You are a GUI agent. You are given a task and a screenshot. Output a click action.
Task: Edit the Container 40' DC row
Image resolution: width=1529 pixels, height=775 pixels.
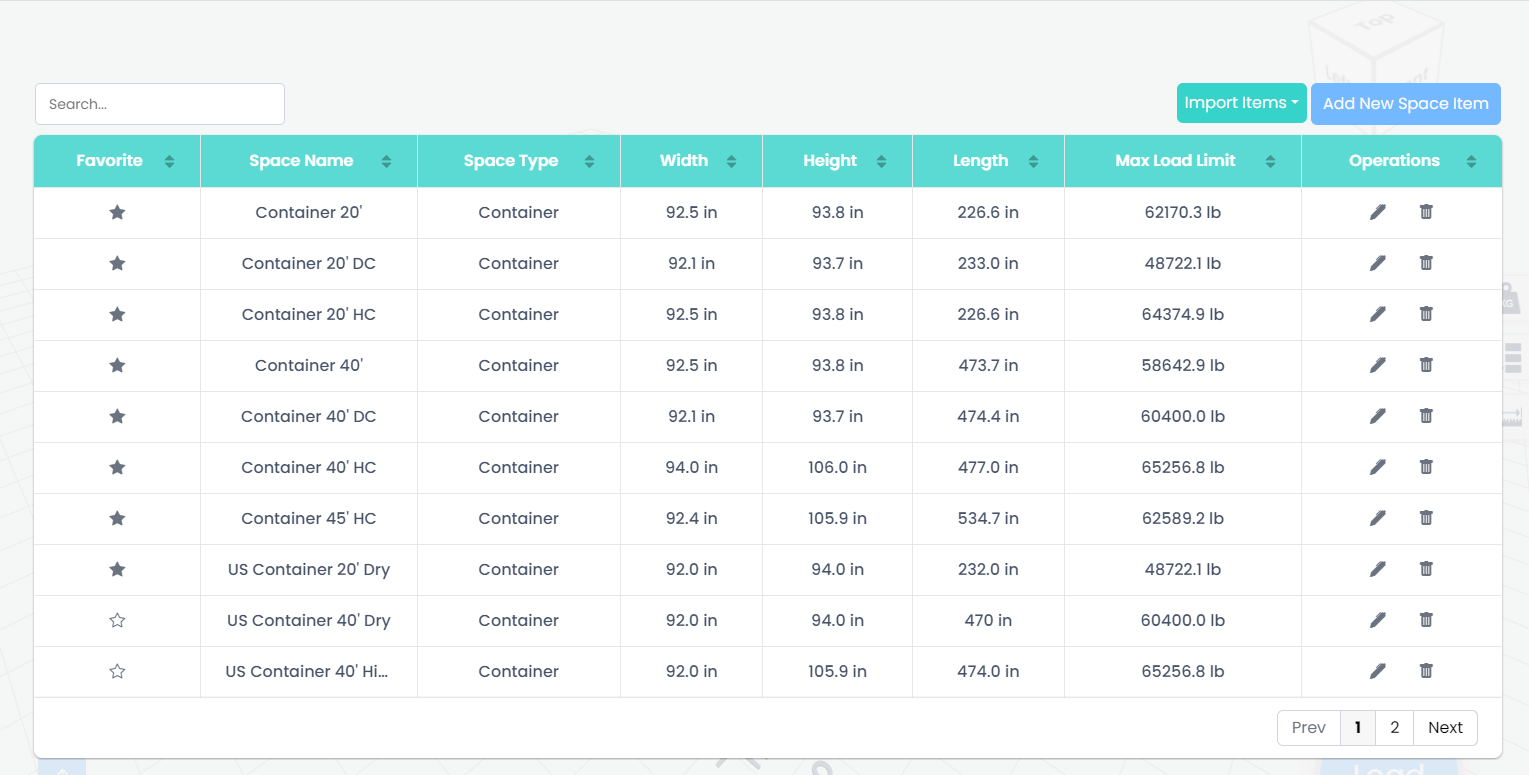click(1378, 416)
